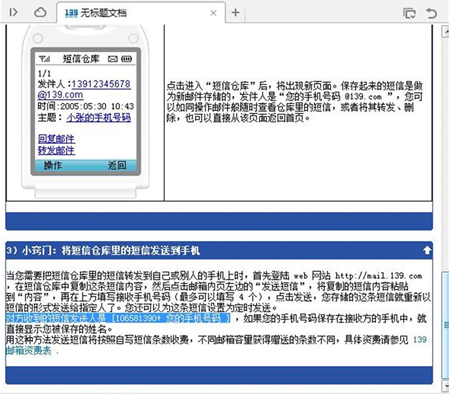Click the phone screen title 短信仓库

[x=81, y=59]
